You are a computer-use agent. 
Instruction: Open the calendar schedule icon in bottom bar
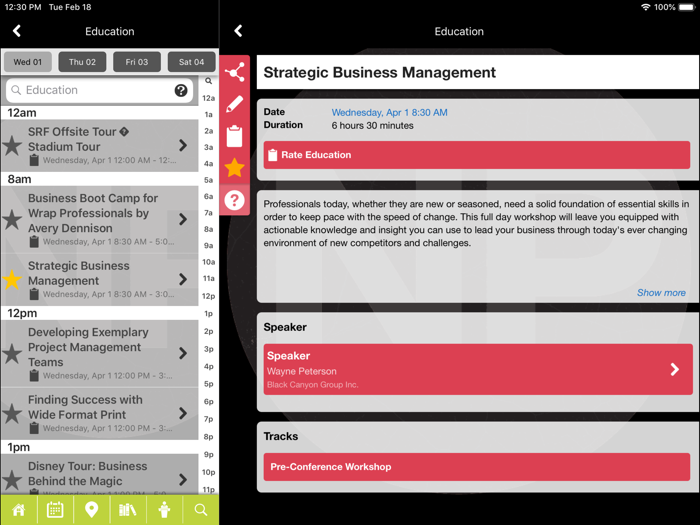tap(55, 510)
